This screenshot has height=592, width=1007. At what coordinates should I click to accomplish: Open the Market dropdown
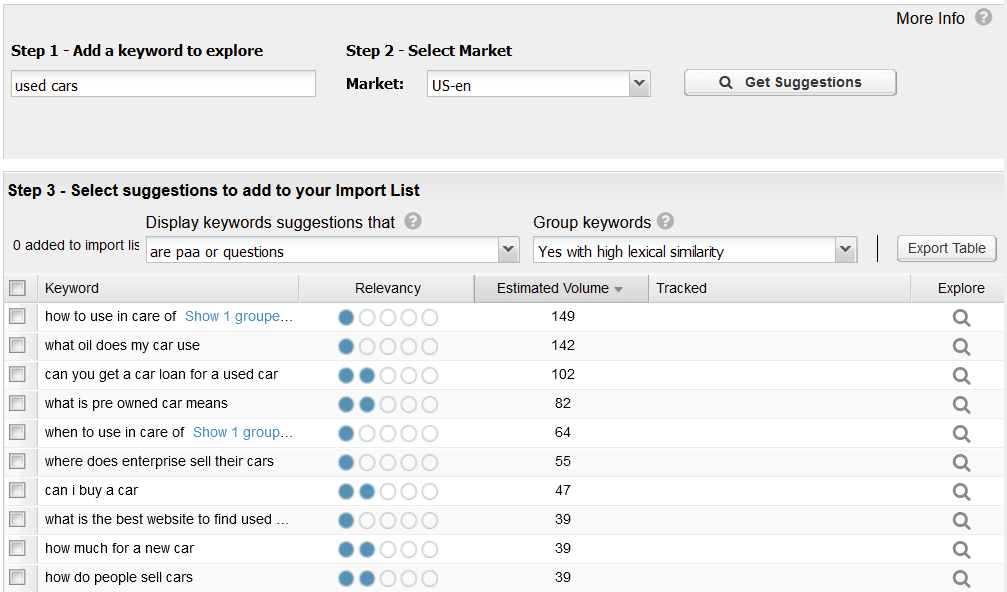(639, 83)
